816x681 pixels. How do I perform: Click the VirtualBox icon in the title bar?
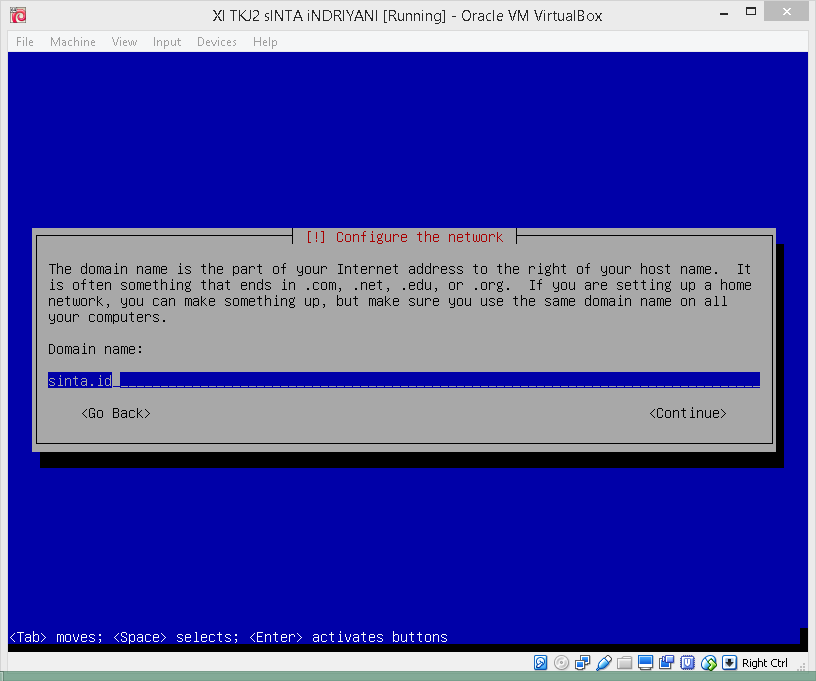click(x=18, y=15)
